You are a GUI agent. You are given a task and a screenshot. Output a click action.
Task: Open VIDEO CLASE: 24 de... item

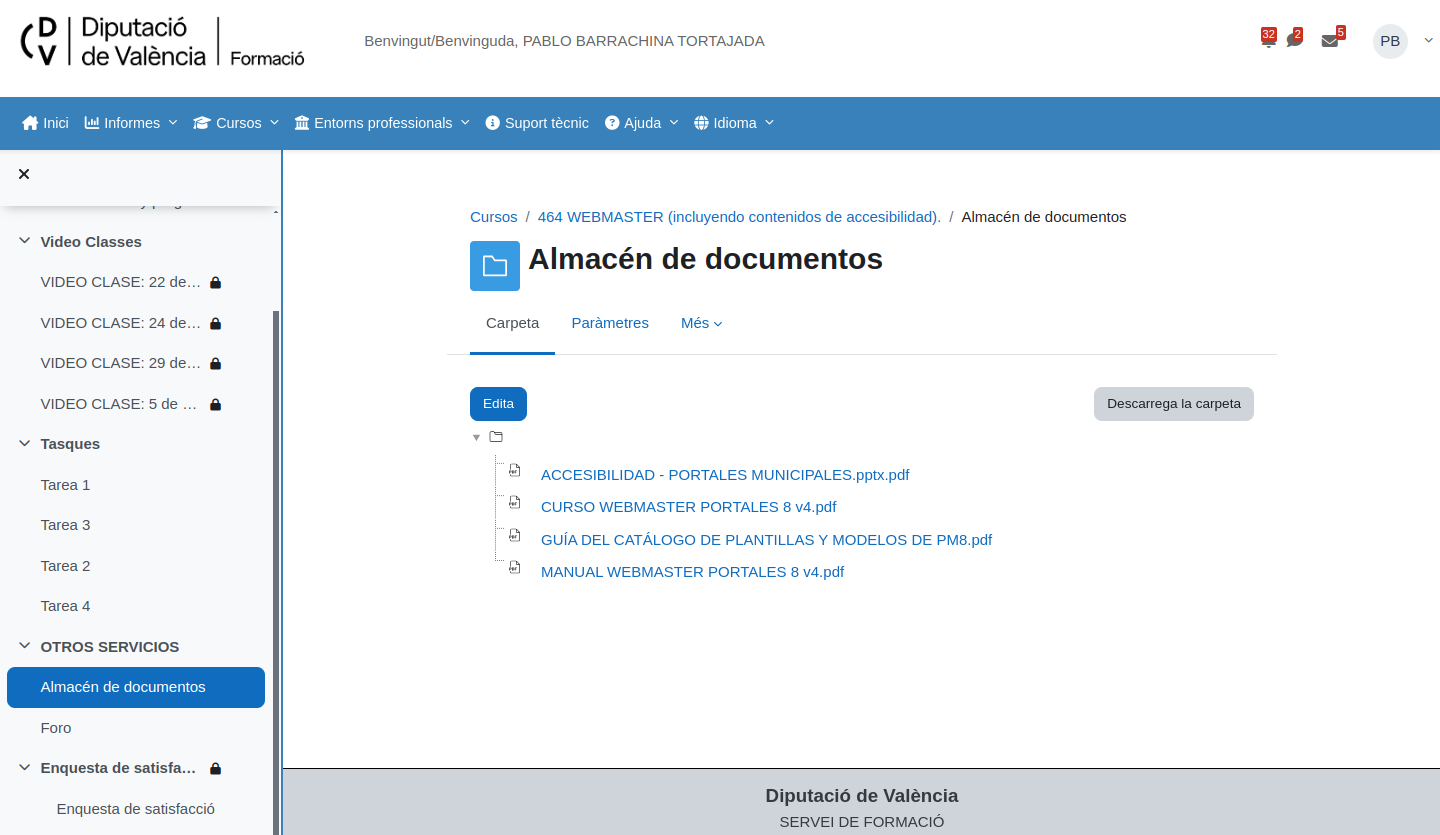[121, 323]
